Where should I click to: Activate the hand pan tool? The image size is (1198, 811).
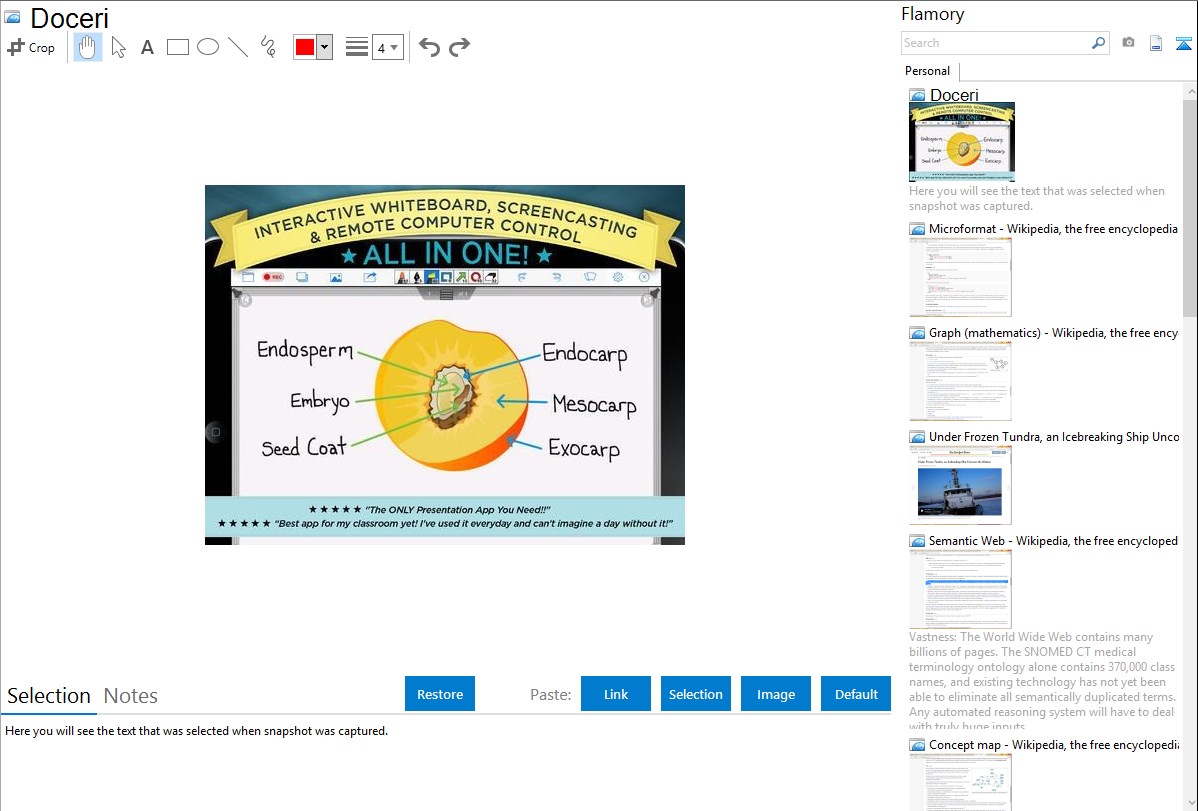[87, 47]
